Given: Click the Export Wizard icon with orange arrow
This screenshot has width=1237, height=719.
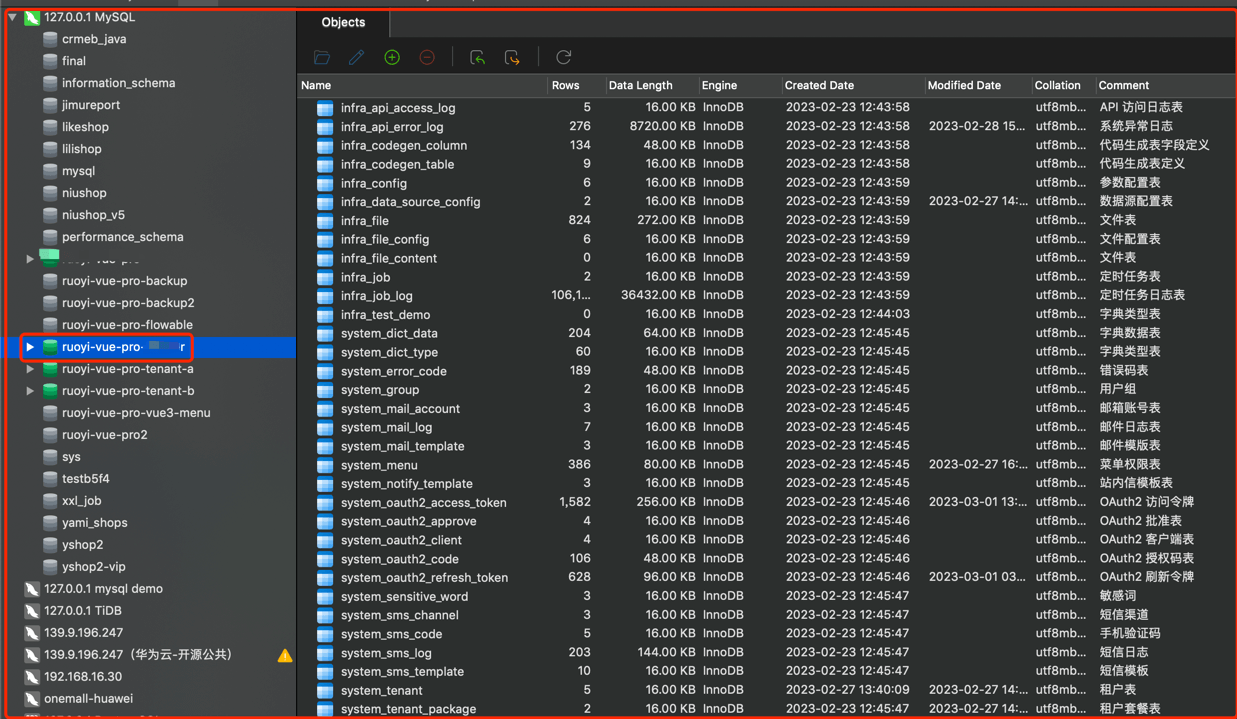Looking at the screenshot, I should 512,58.
